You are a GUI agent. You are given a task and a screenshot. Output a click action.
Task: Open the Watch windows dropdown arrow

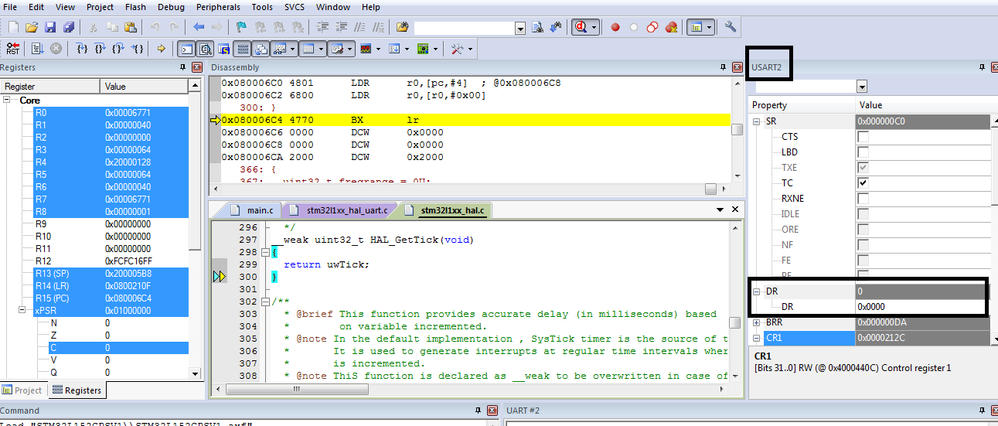(293, 48)
